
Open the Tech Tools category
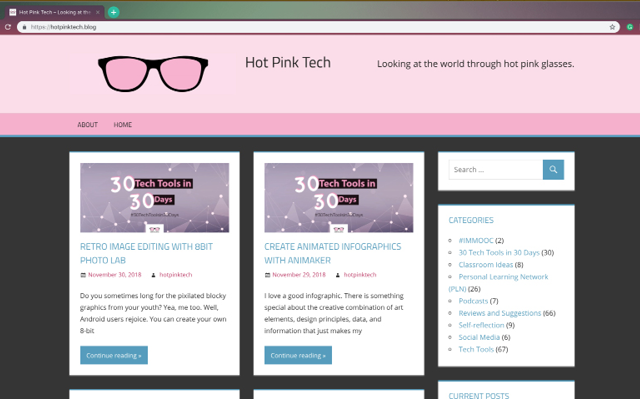point(476,349)
